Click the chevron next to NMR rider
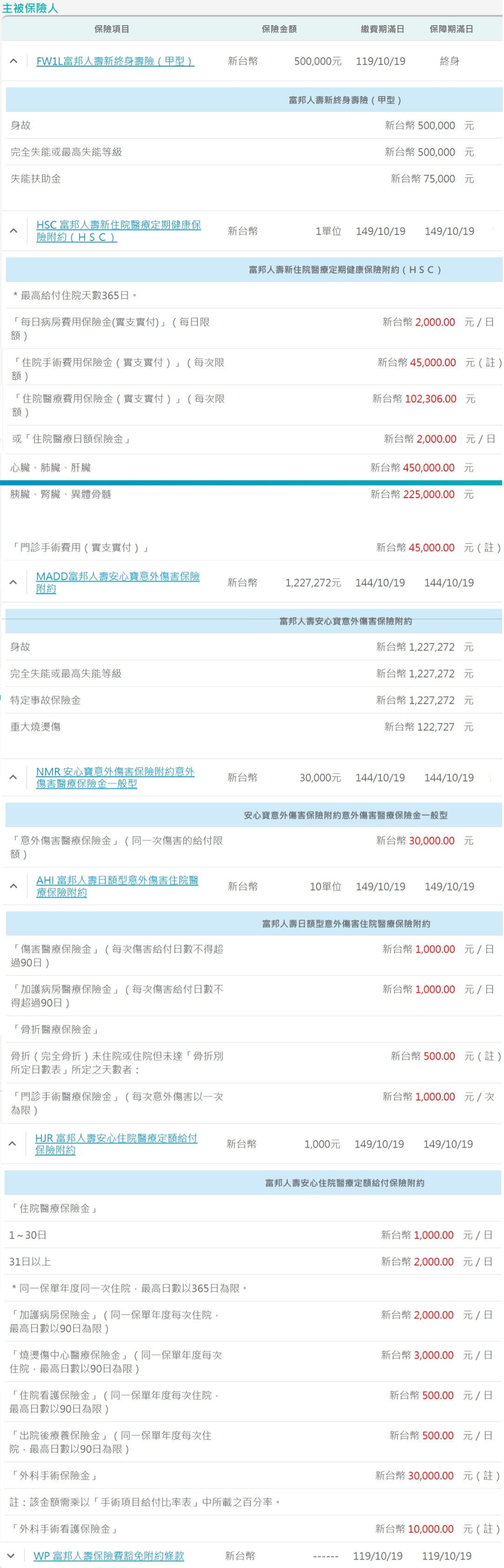Screen dimensions: 504x1568 13,777
